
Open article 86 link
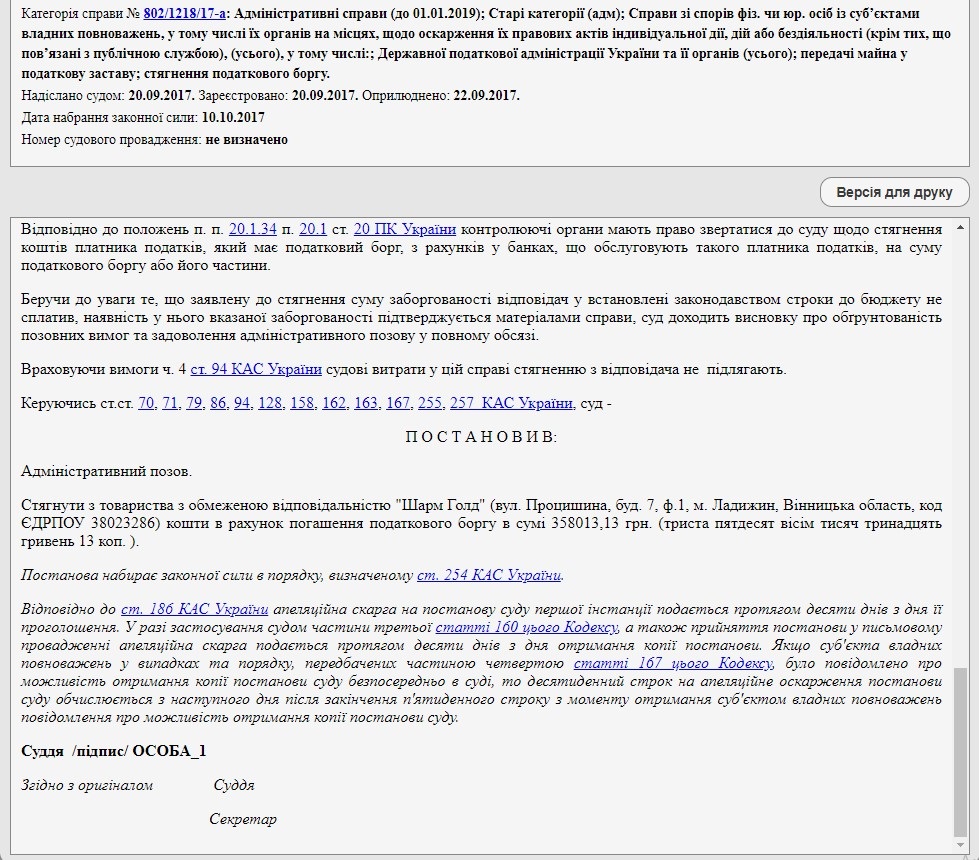click(x=218, y=403)
